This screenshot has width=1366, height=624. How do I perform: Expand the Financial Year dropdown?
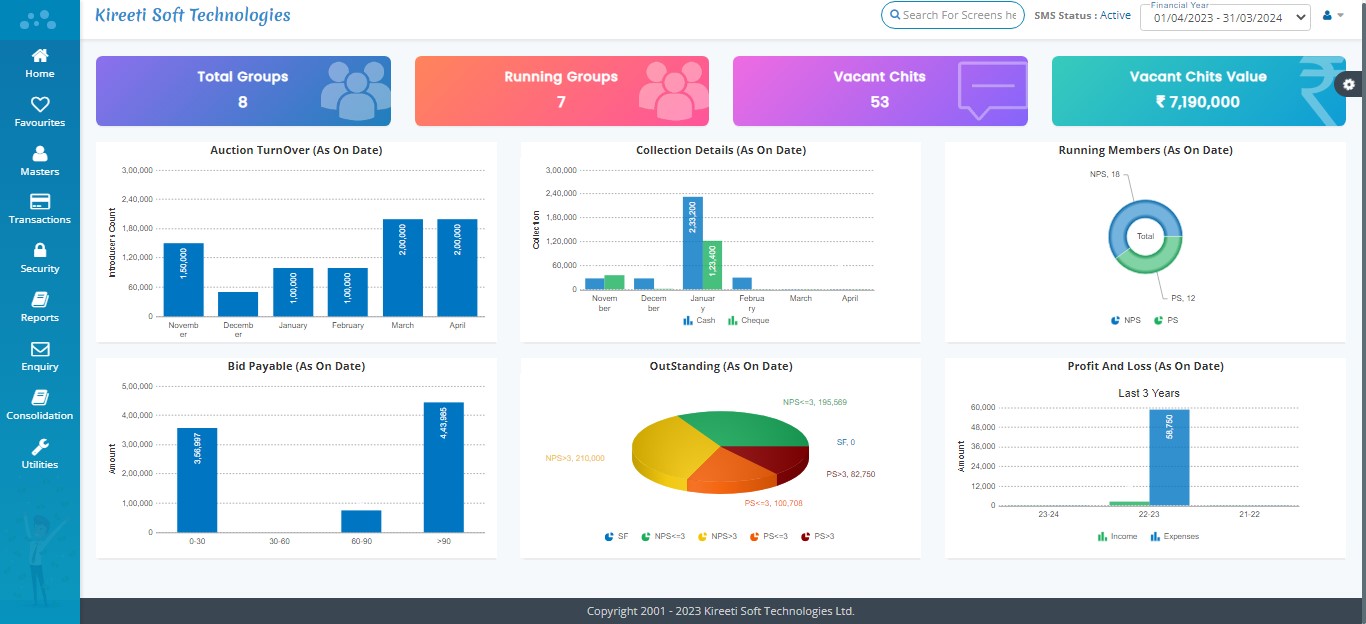tap(1225, 17)
